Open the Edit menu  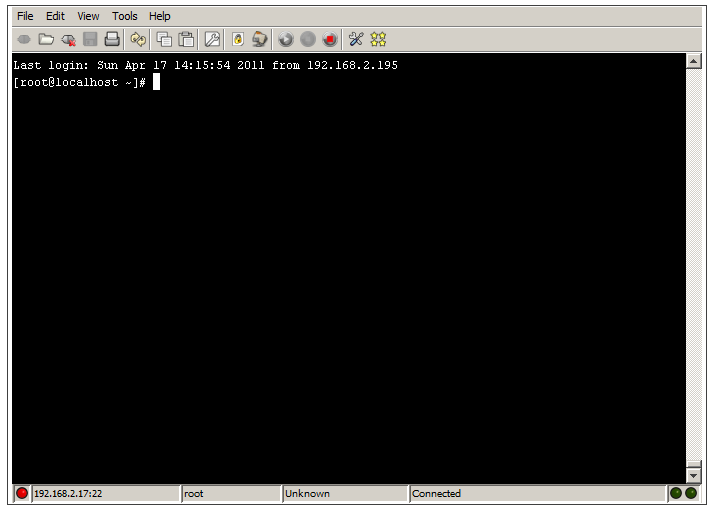click(x=55, y=16)
